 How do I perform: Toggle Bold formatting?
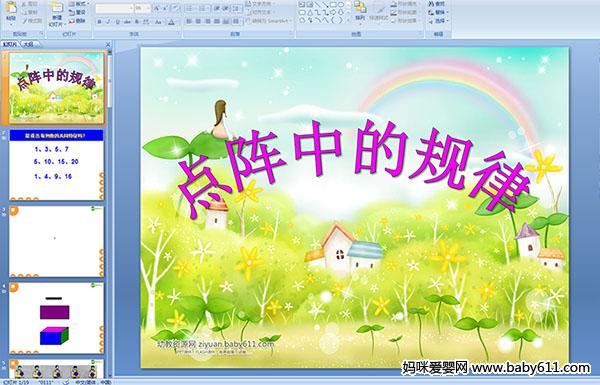point(99,22)
